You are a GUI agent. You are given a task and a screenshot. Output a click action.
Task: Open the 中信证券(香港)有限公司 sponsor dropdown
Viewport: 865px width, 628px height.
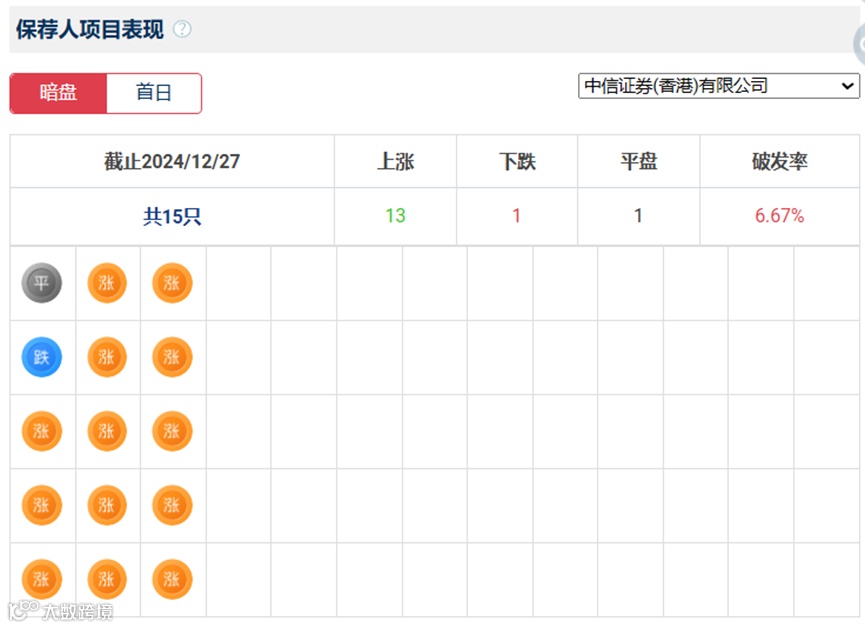click(718, 86)
